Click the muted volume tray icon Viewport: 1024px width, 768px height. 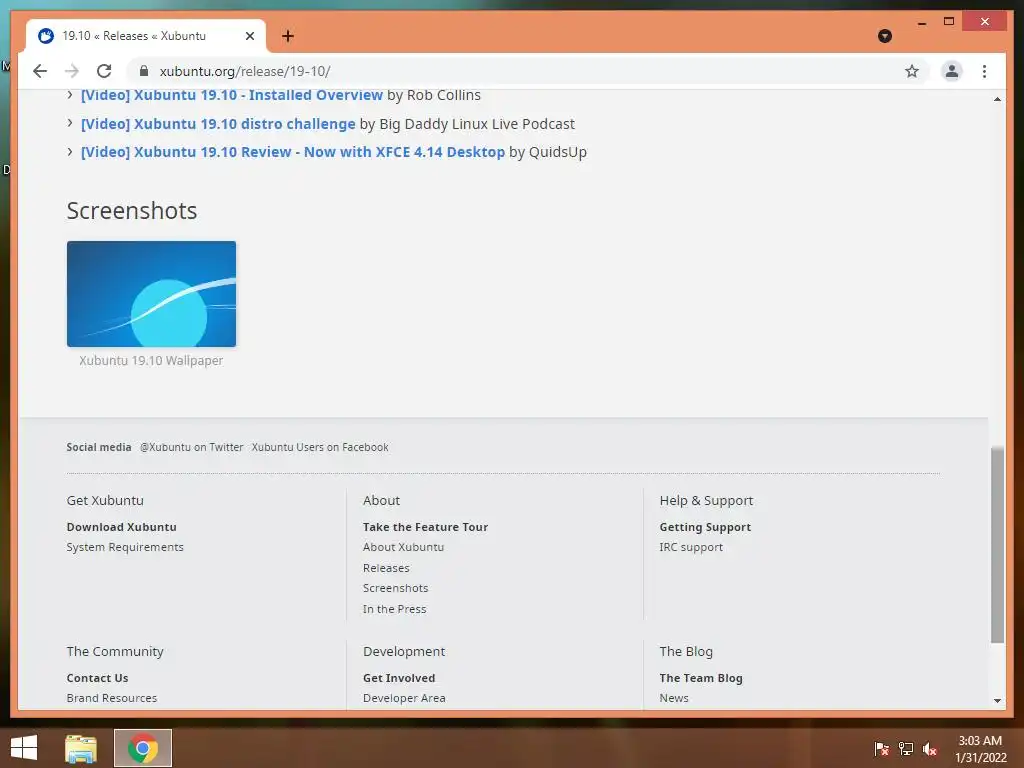[930, 749]
